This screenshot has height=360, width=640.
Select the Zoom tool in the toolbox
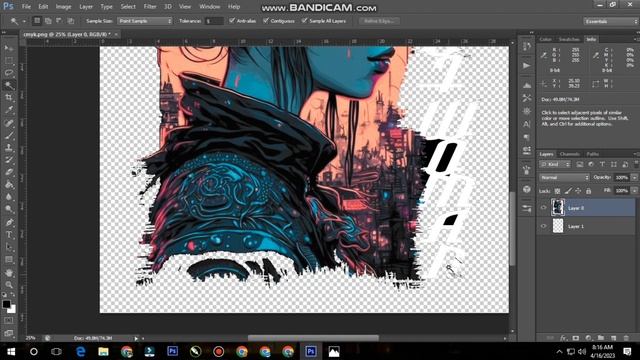[x=9, y=285]
